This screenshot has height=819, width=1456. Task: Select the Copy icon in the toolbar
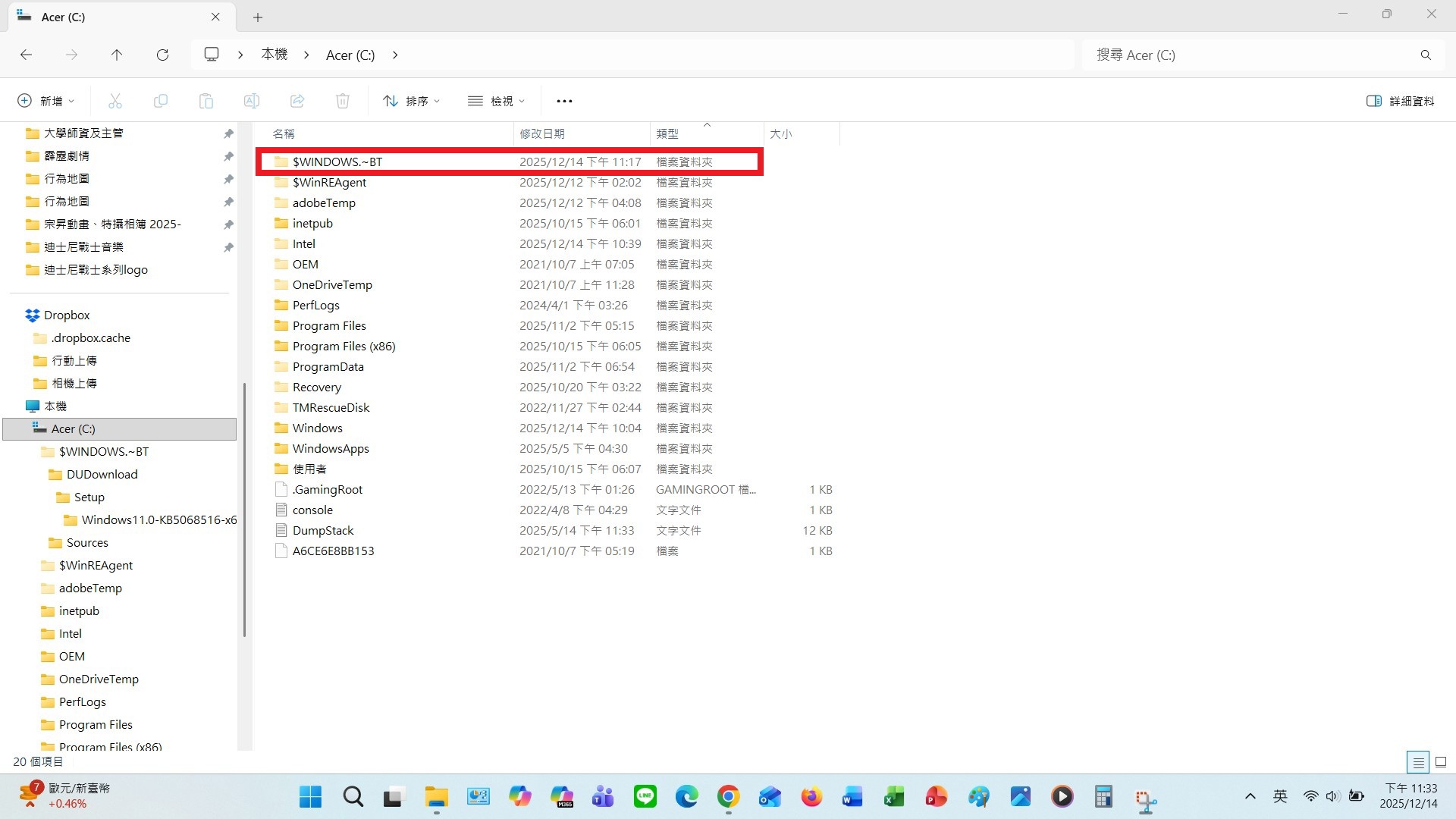(x=160, y=100)
